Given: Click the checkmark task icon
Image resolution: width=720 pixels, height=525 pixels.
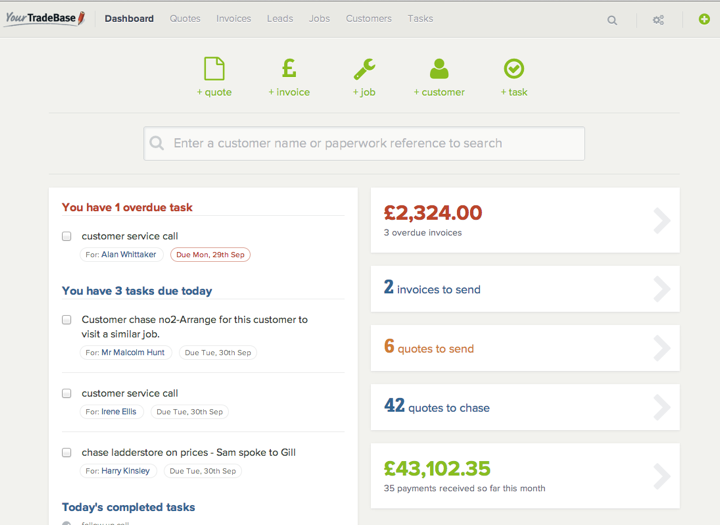Looking at the screenshot, I should [514, 68].
